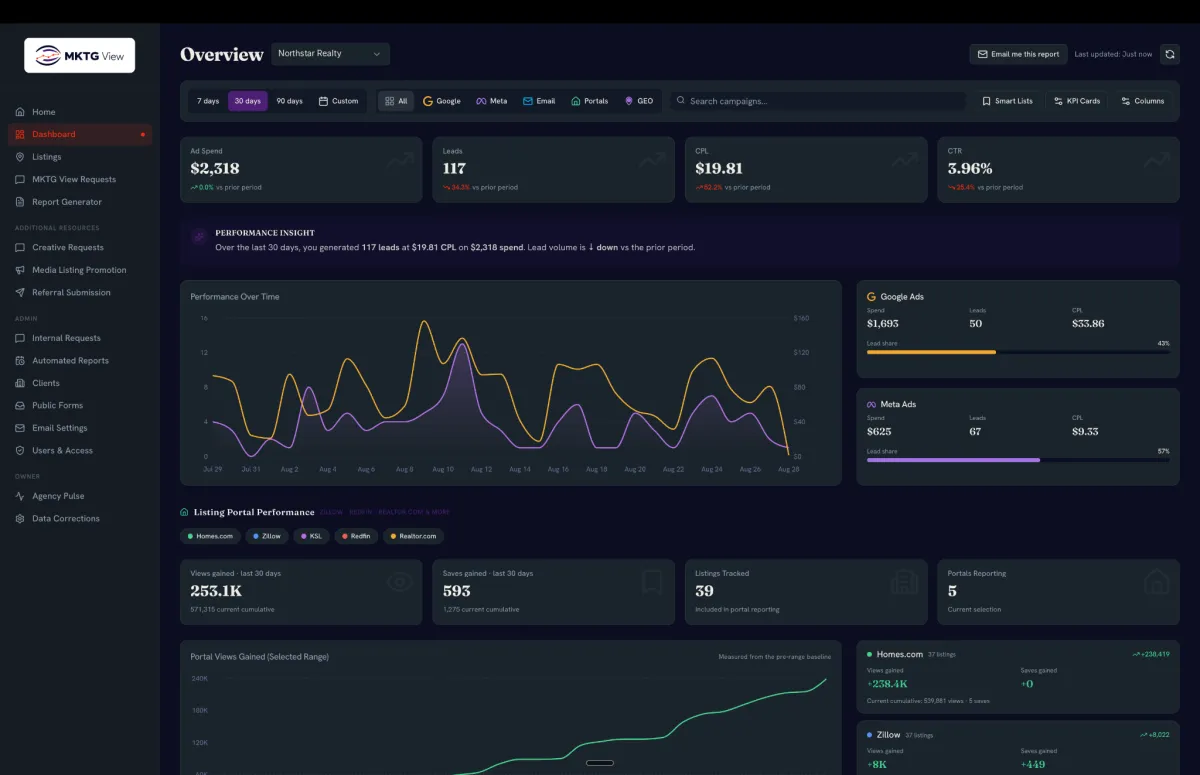
Task: Toggle the KSL portal chip
Action: tap(312, 536)
